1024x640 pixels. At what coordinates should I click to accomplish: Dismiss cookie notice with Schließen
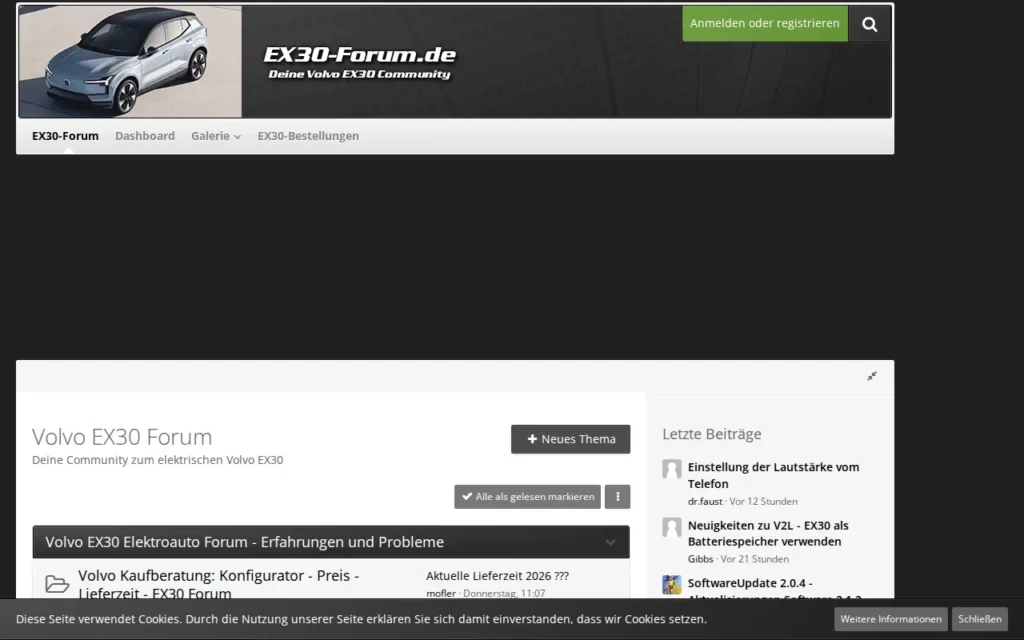click(x=980, y=619)
